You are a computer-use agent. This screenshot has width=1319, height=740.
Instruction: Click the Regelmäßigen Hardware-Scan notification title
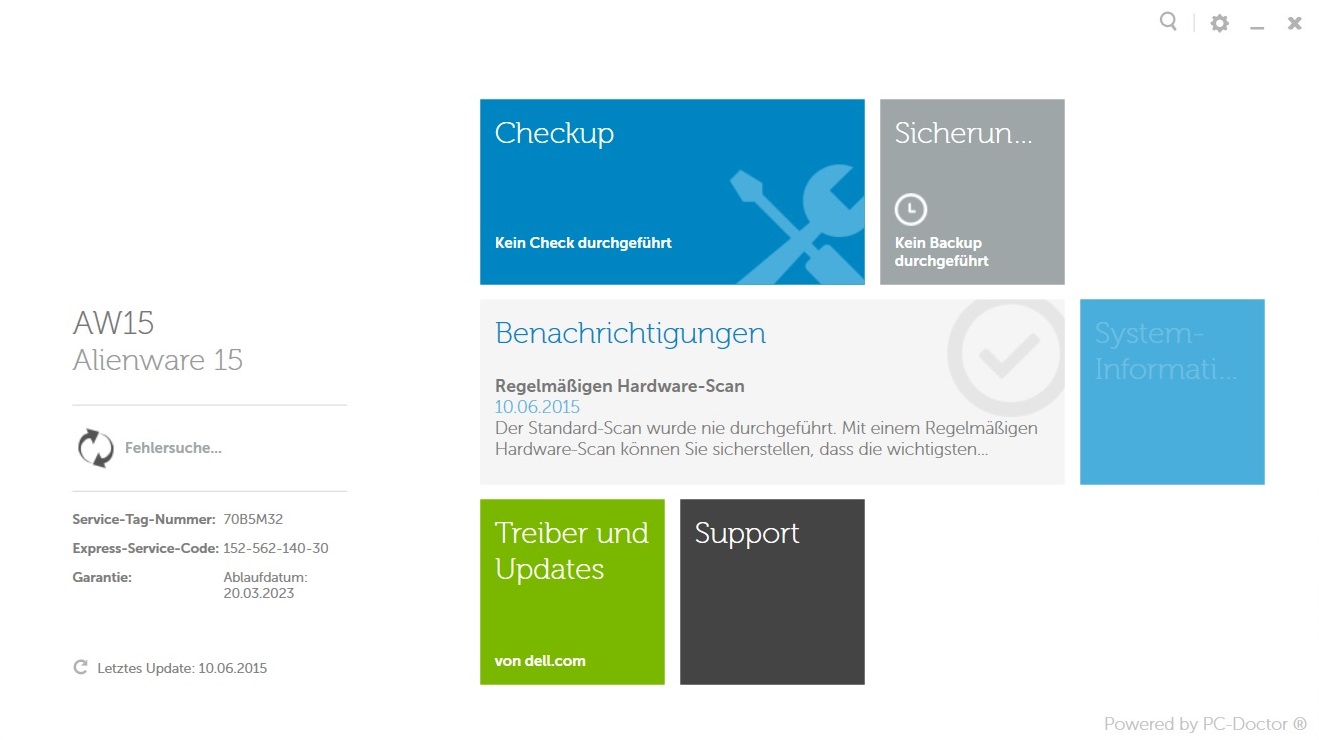tap(620, 386)
